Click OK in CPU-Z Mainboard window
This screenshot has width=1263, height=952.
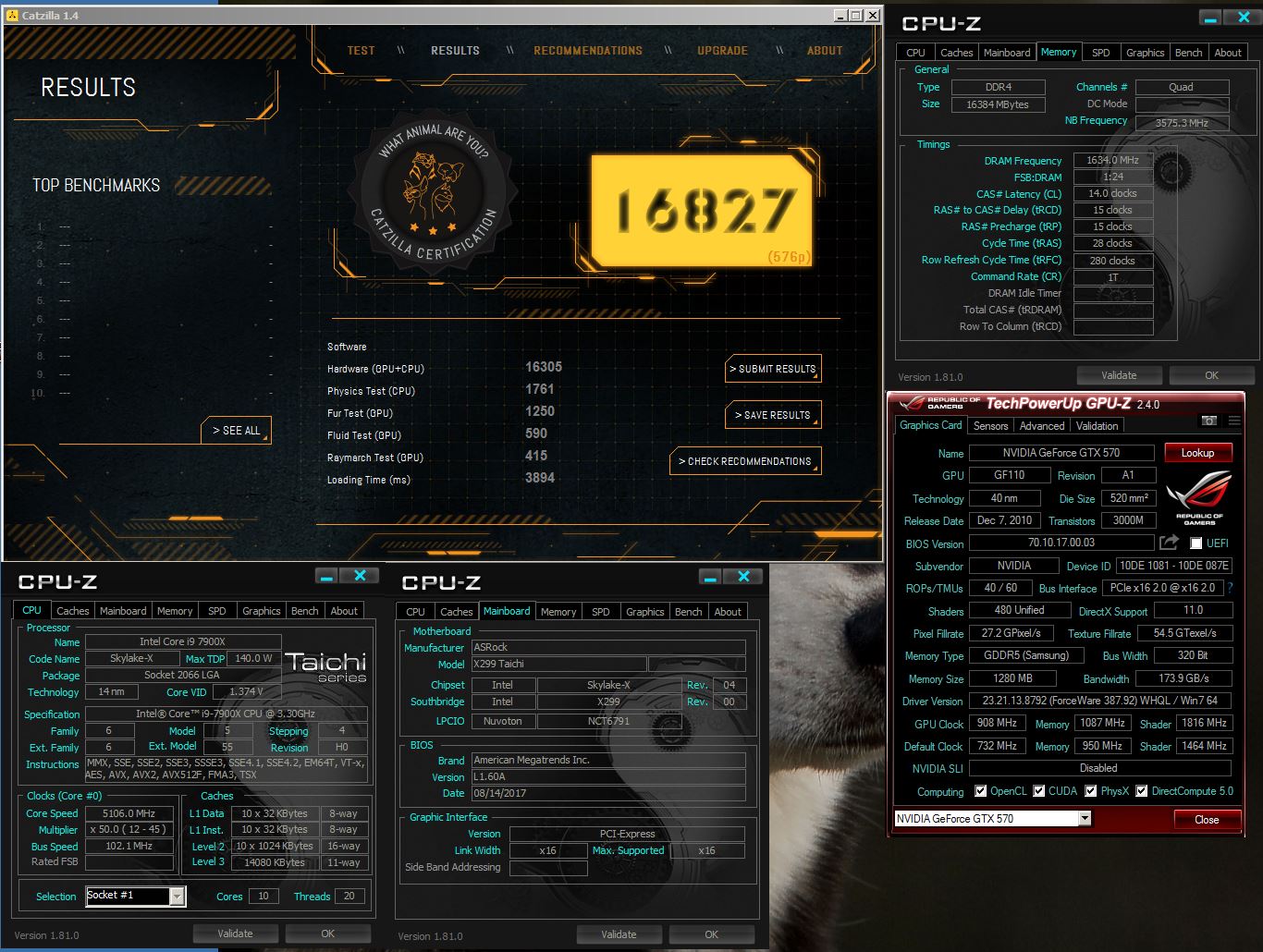pos(711,934)
